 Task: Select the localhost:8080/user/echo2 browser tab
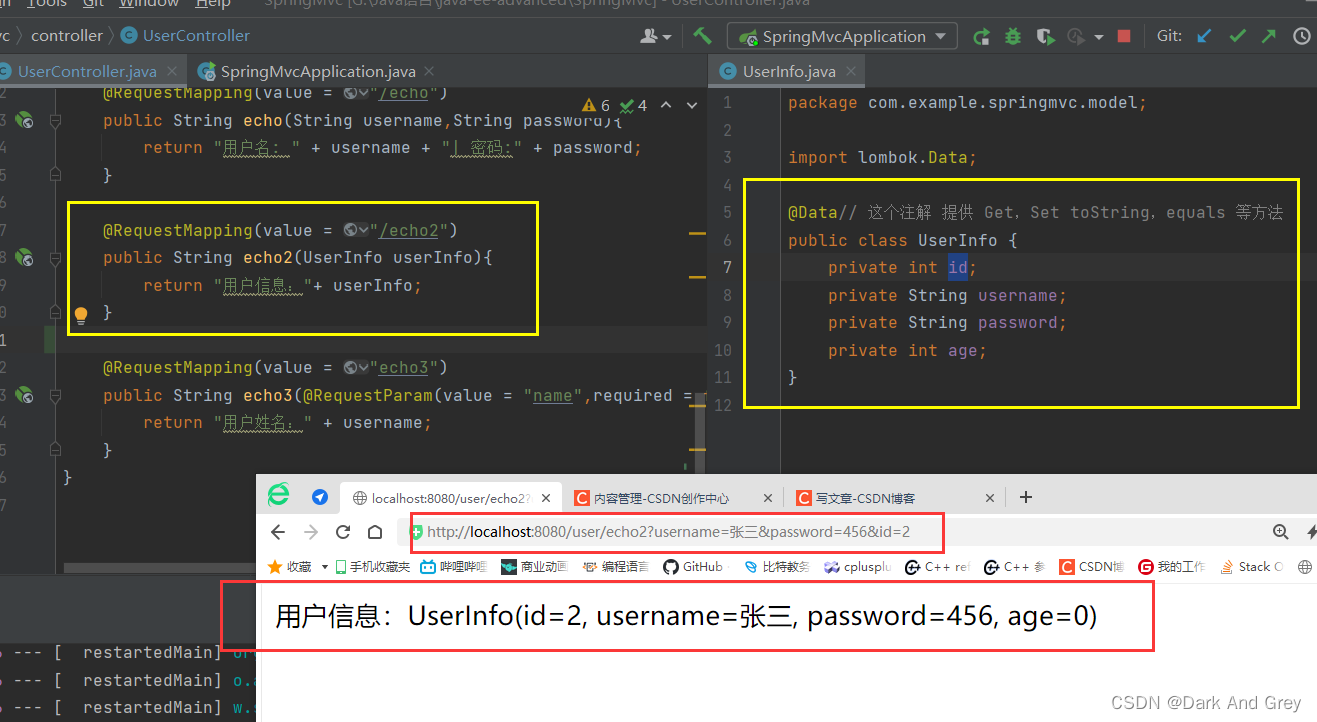[x=450, y=497]
